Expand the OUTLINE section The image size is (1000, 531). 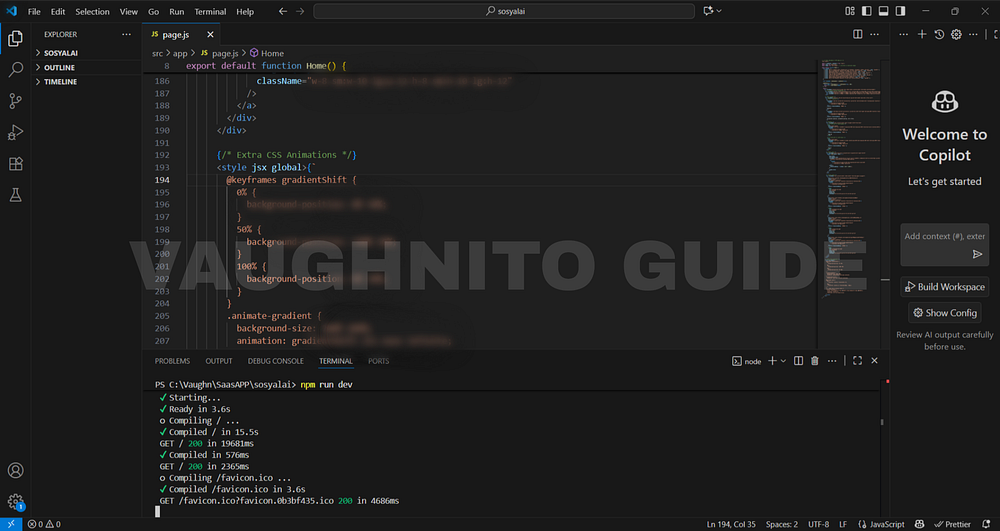pyautogui.click(x=86, y=67)
